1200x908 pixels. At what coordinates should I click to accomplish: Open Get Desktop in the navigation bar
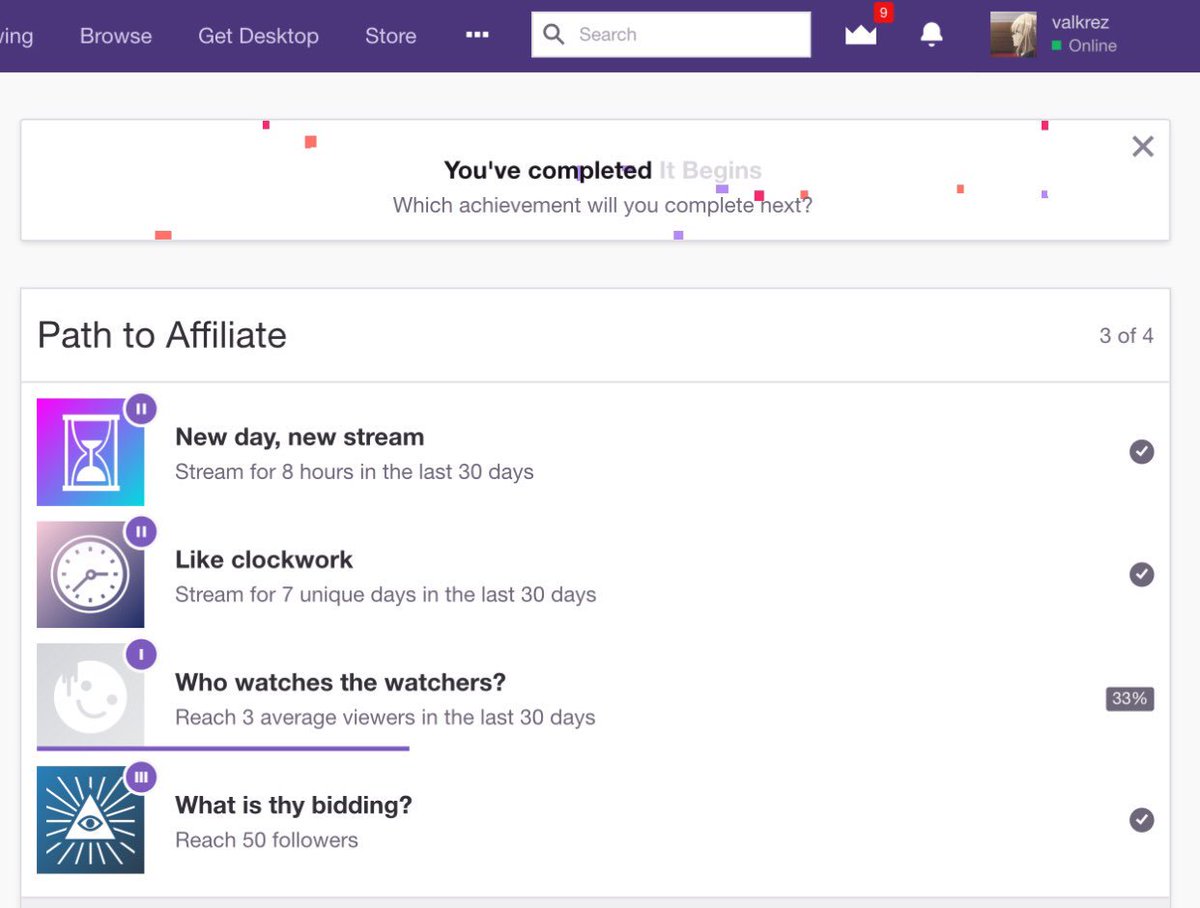point(258,36)
